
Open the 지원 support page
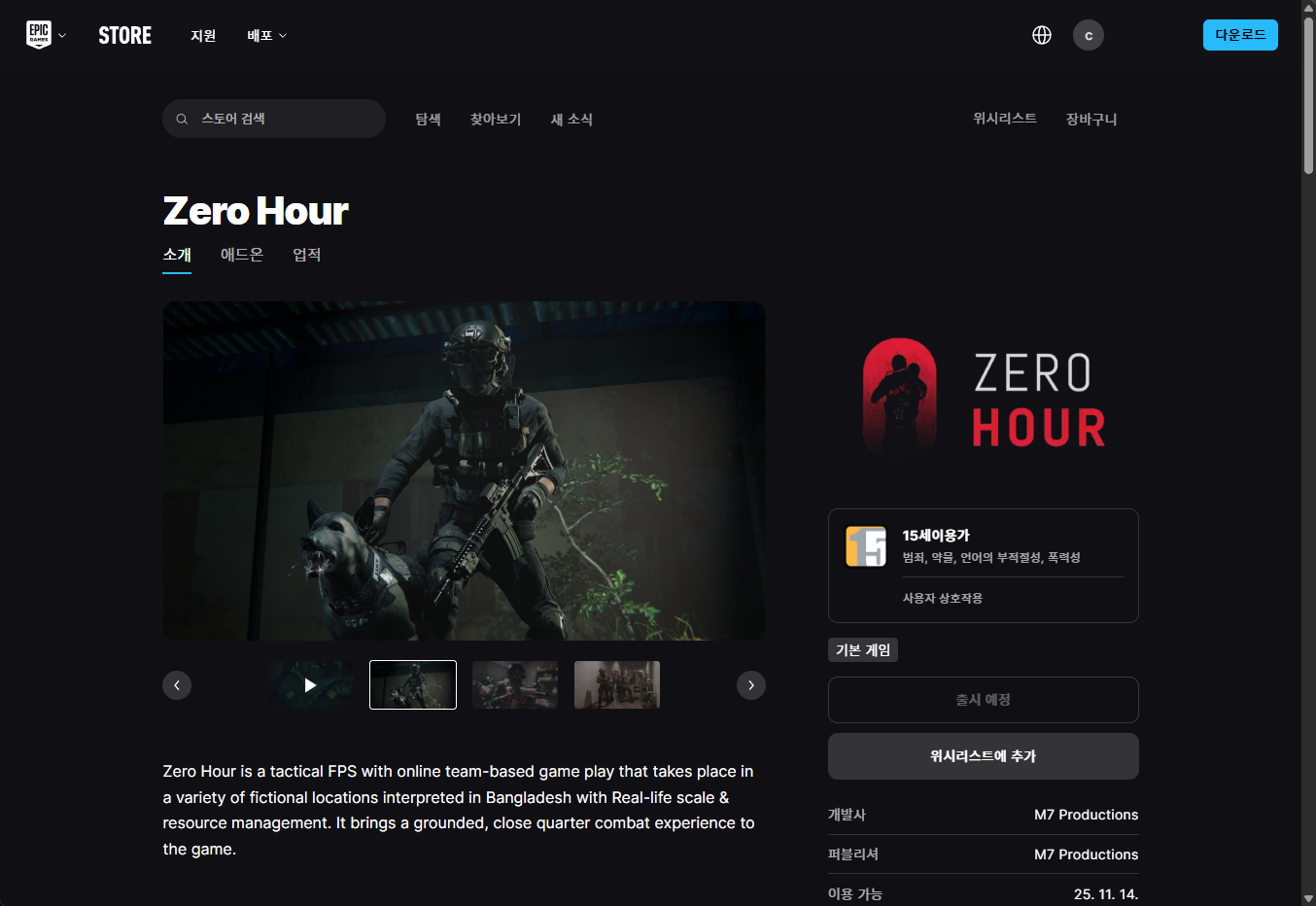tap(203, 36)
